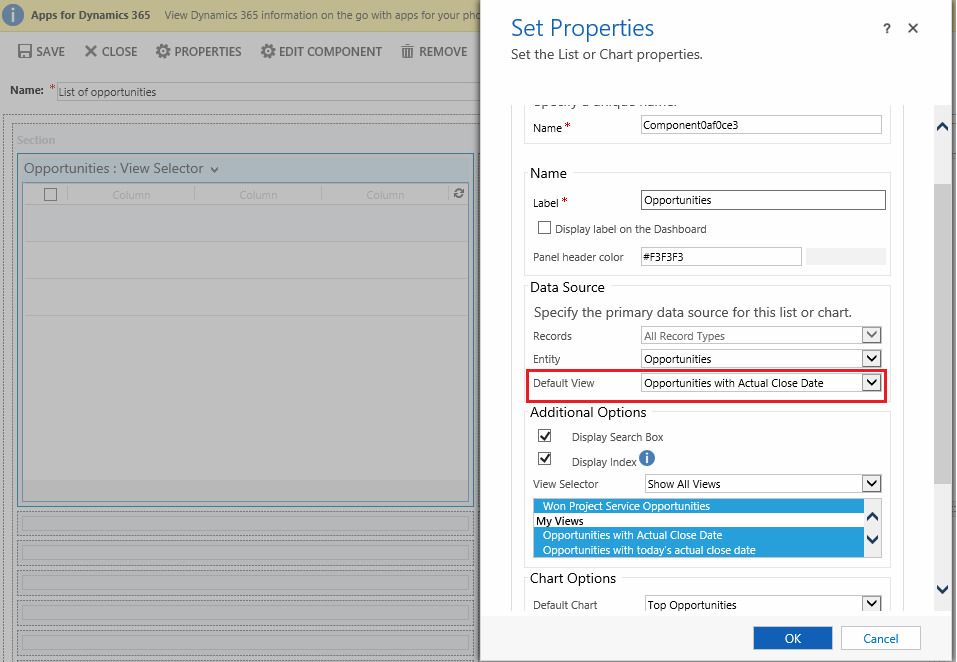This screenshot has height=662, width=957.
Task: Uncheck Display Search Box
Action: click(544, 436)
